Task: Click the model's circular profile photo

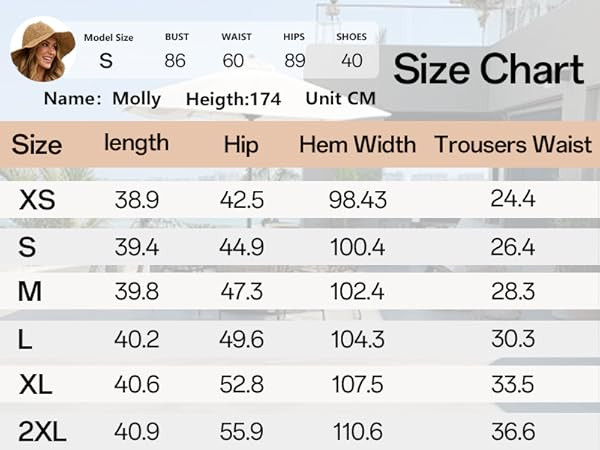Action: (42, 52)
